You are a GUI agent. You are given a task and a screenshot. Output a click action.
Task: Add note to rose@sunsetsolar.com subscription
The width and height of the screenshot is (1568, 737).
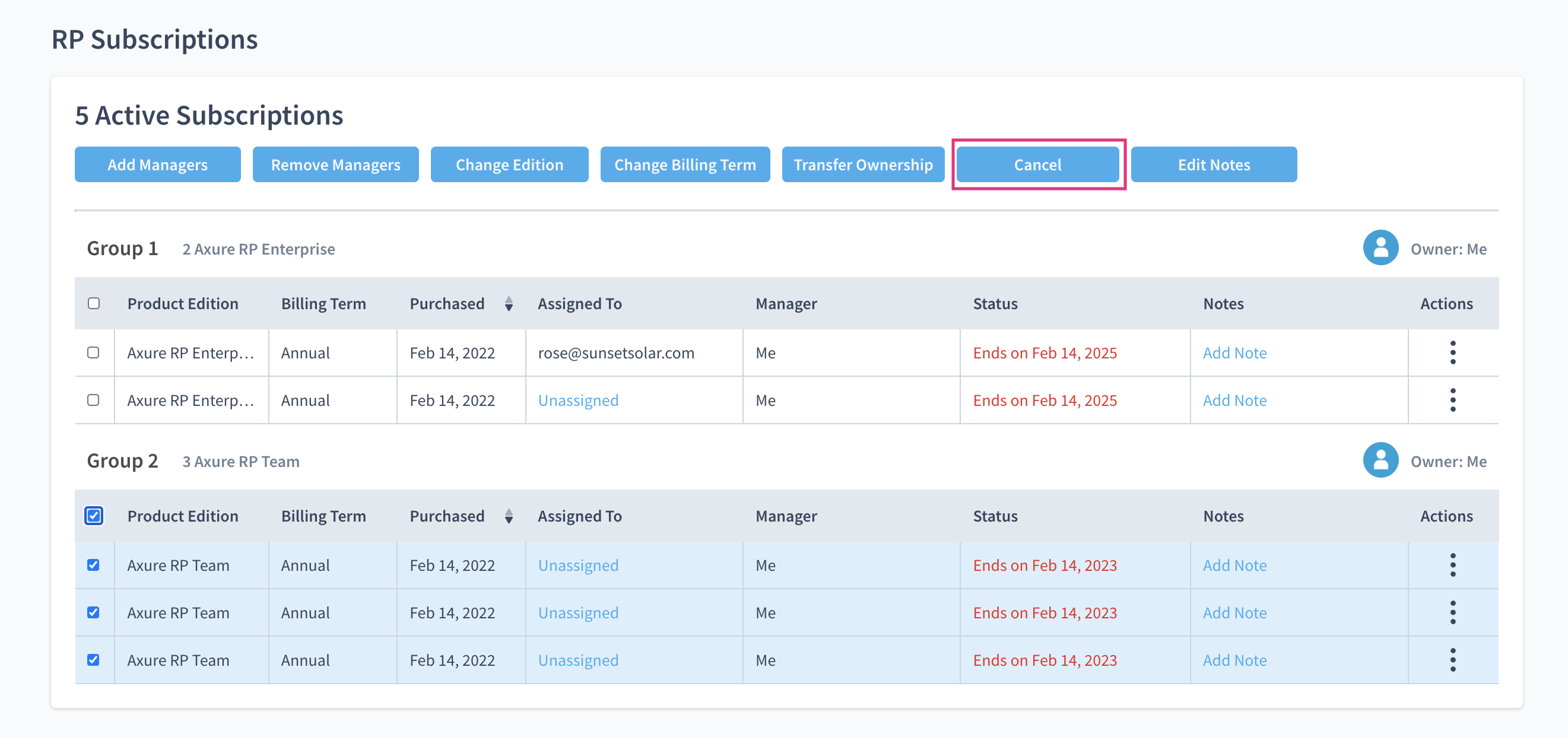pyautogui.click(x=1234, y=352)
